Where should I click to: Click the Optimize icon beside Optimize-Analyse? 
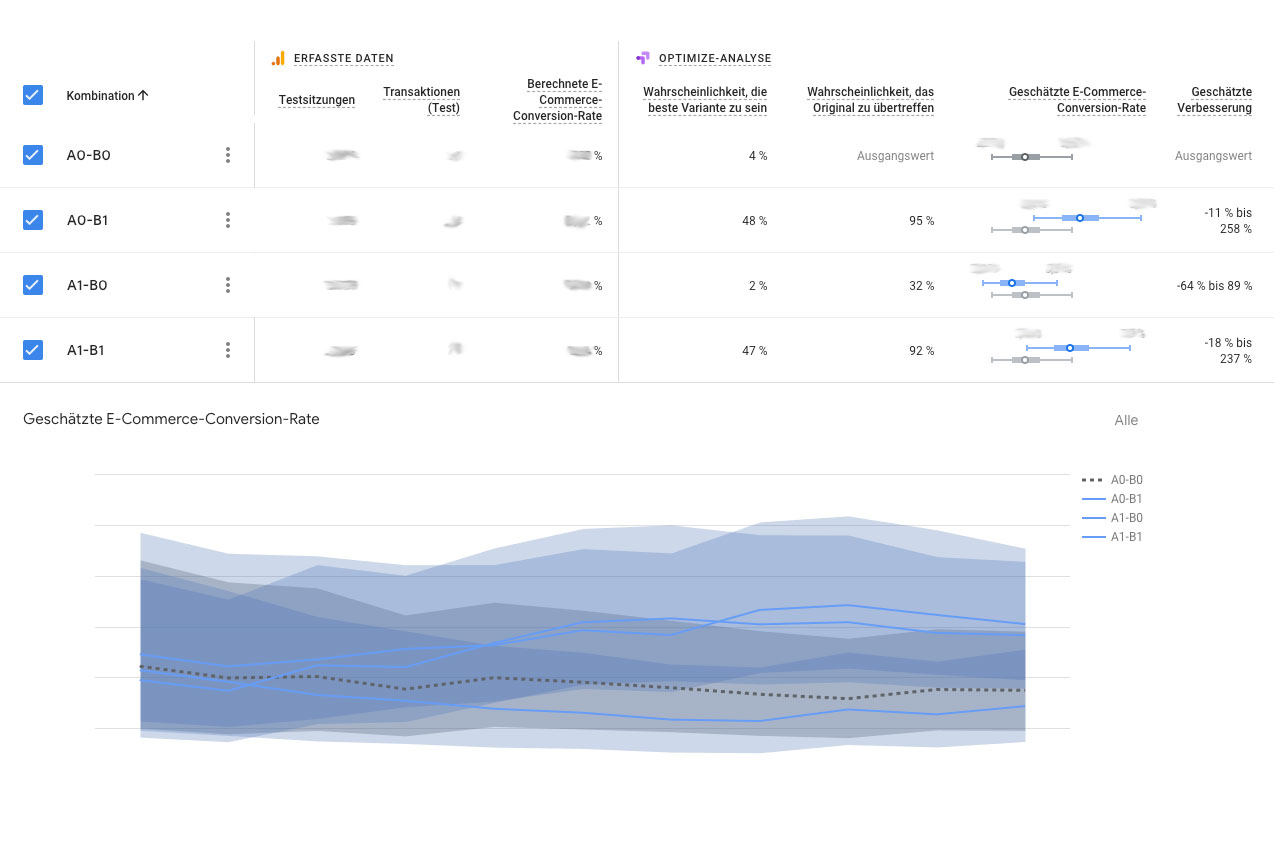point(643,58)
